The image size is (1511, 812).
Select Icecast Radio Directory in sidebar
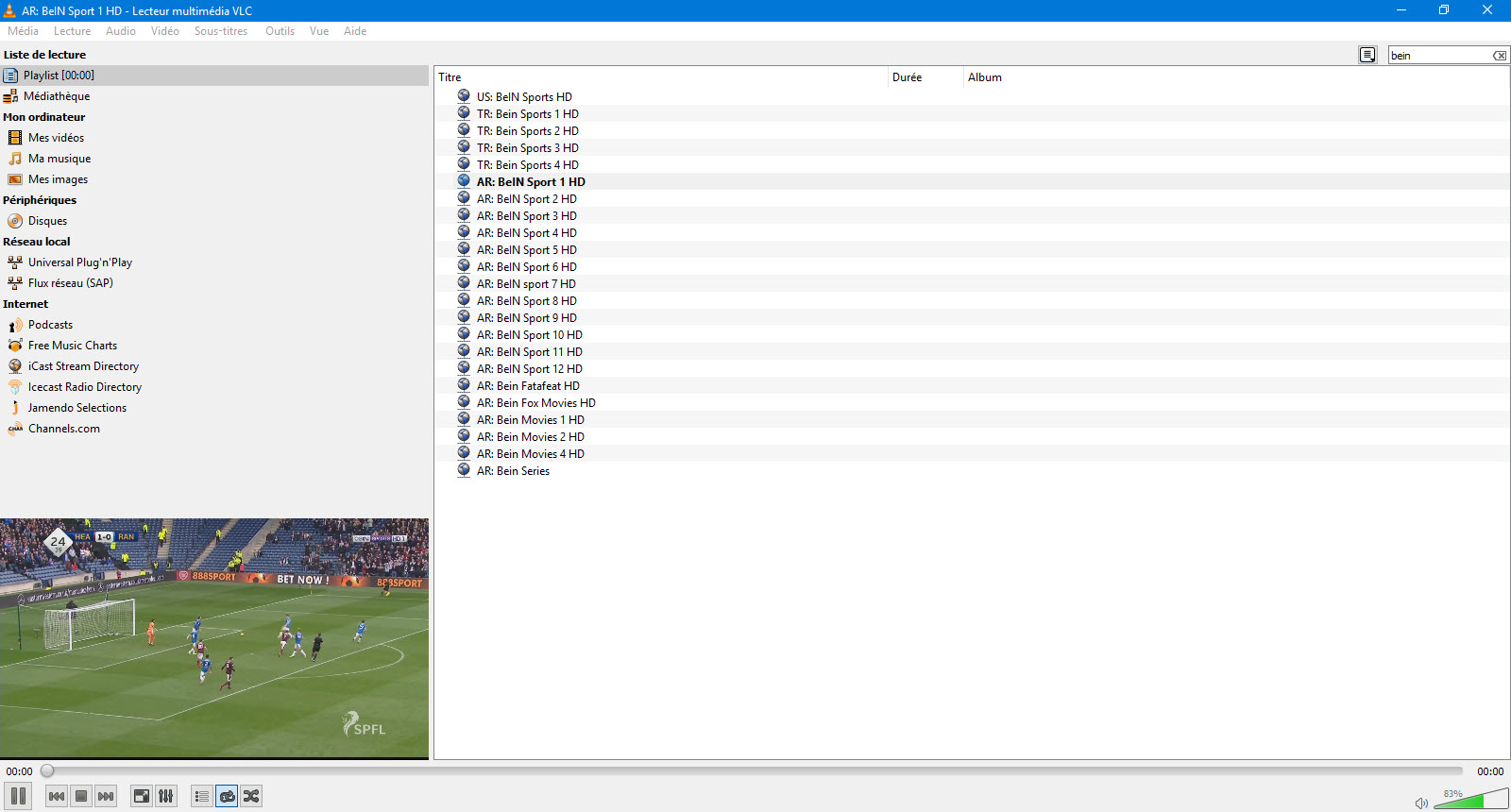[85, 387]
